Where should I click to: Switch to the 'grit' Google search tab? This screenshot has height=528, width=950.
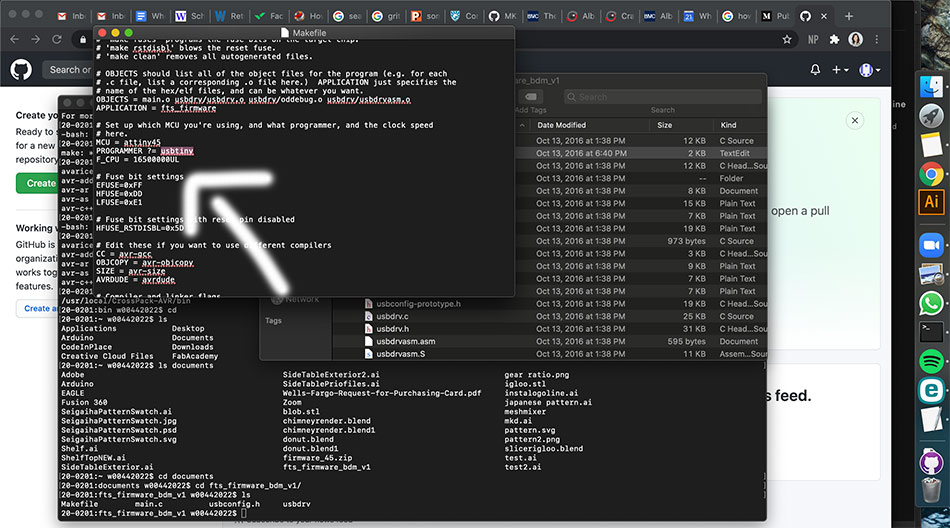point(386,16)
